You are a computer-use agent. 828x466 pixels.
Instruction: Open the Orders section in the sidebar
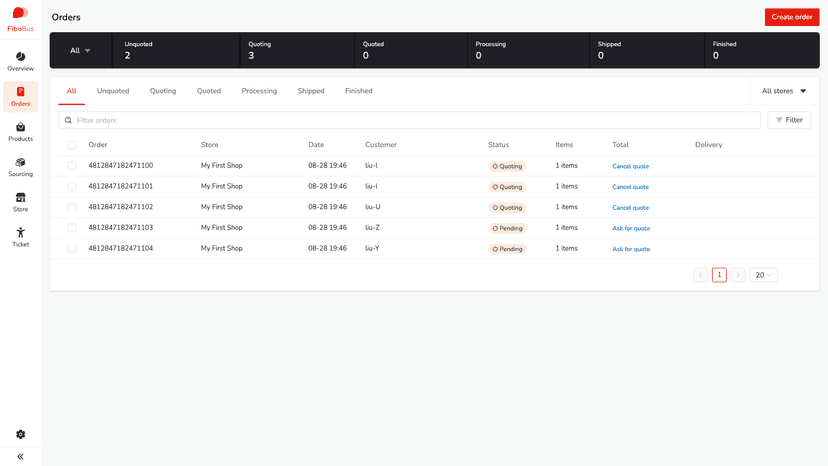pos(21,97)
